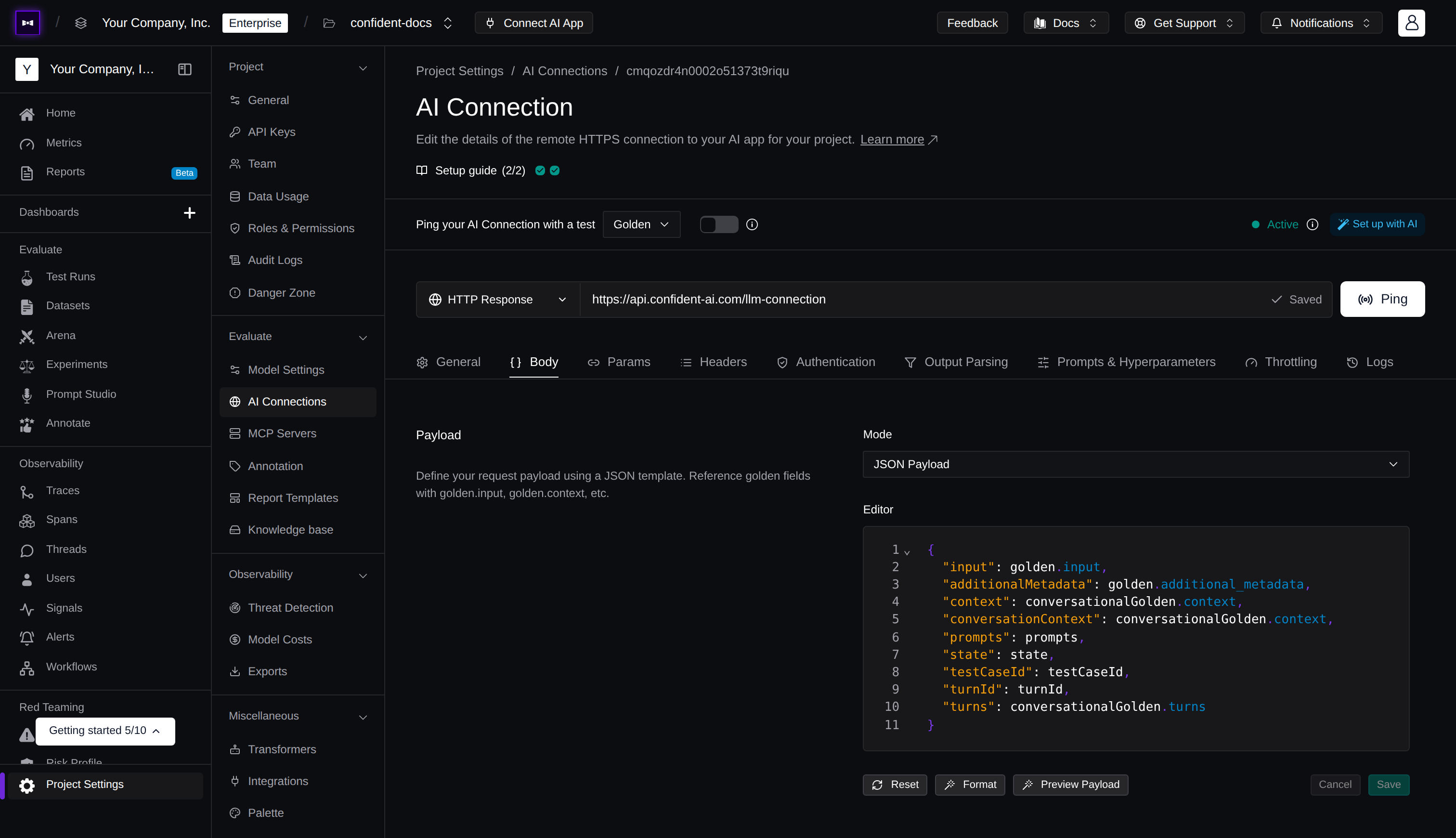Click the connection URL input field
Screen dimensions: 1456x838
coord(921,299)
